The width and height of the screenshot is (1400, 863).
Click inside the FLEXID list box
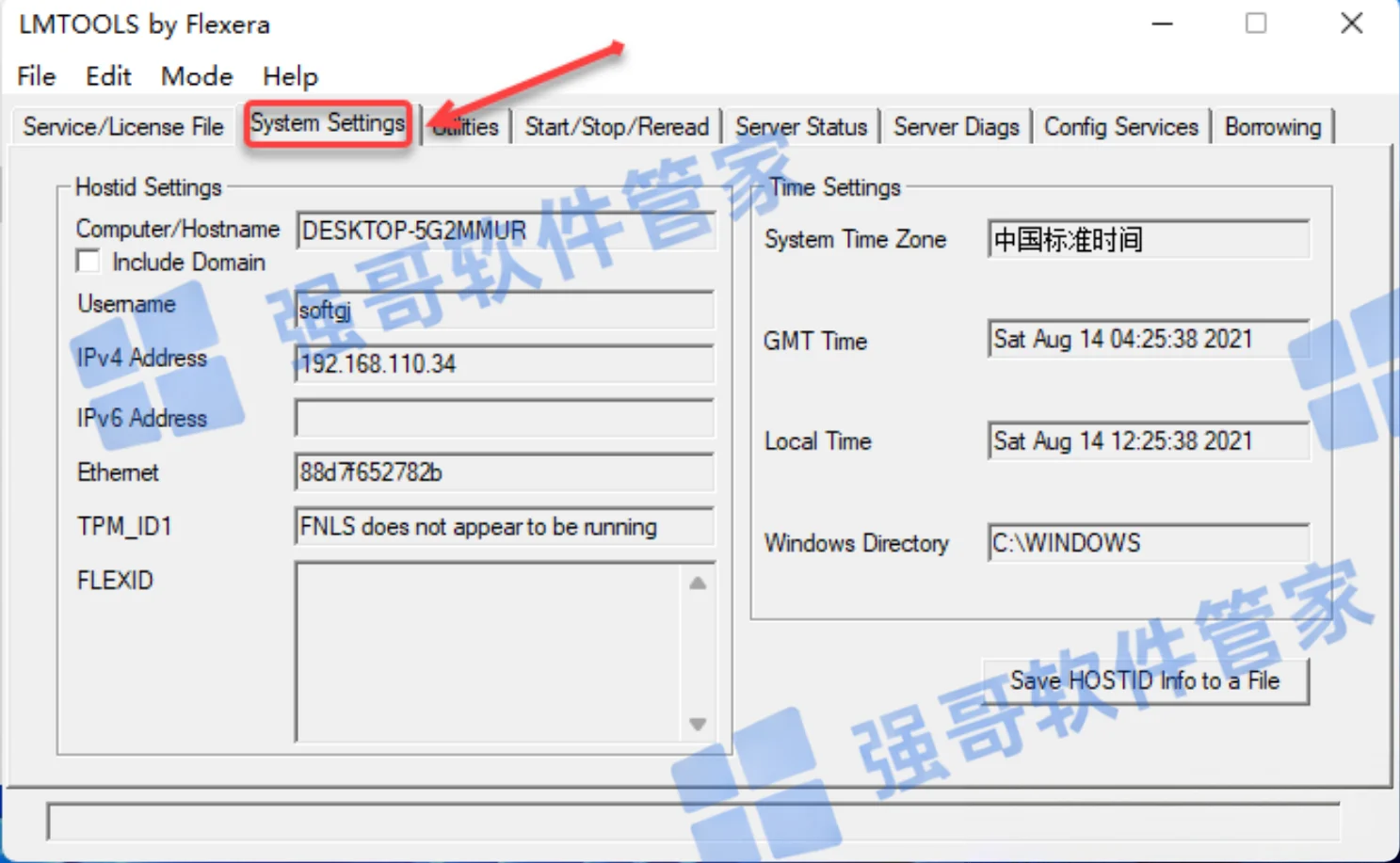(x=488, y=652)
